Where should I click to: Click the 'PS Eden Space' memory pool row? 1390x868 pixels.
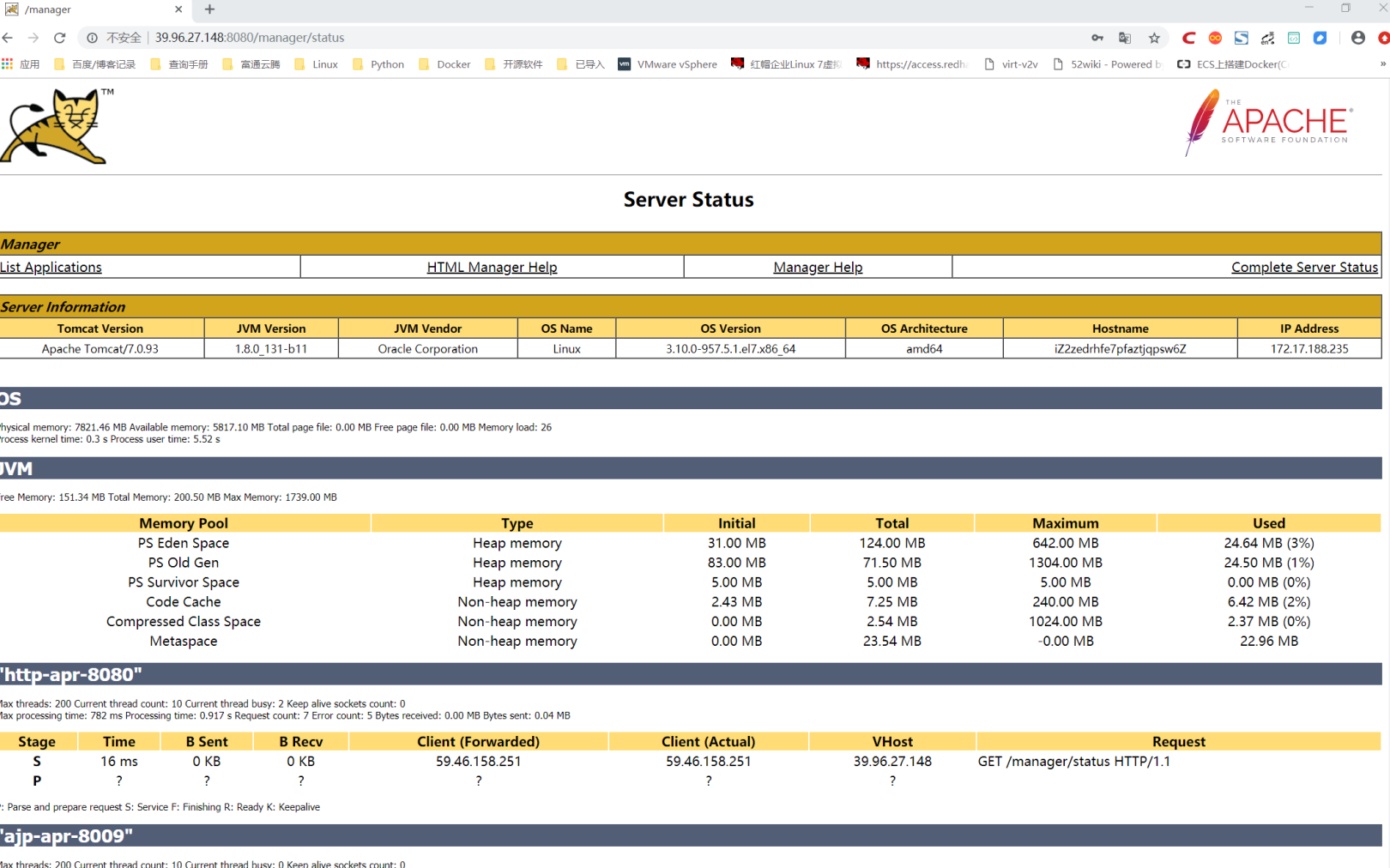pyautogui.click(x=691, y=543)
